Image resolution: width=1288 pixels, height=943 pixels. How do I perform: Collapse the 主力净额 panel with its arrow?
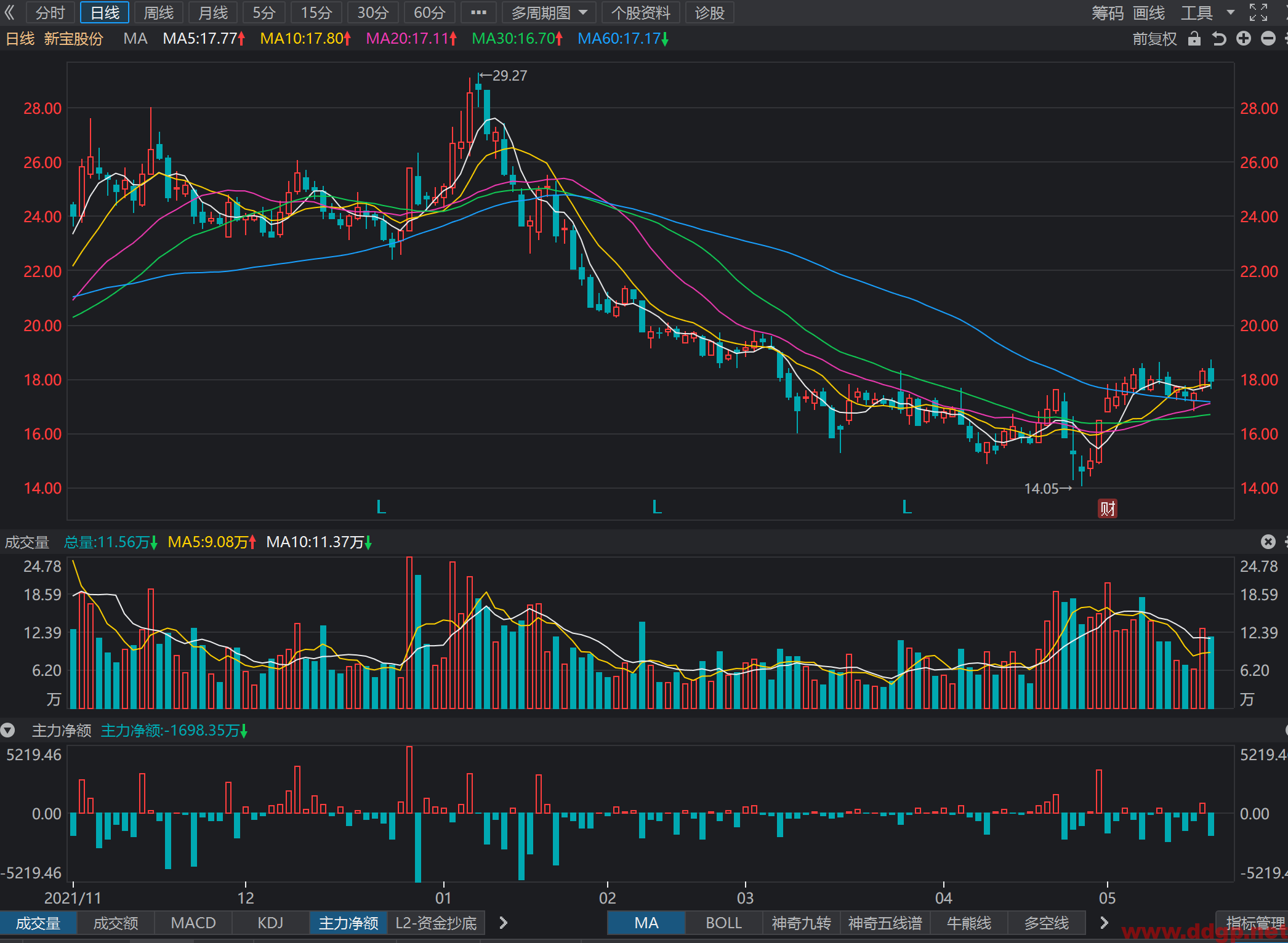pos(7,731)
